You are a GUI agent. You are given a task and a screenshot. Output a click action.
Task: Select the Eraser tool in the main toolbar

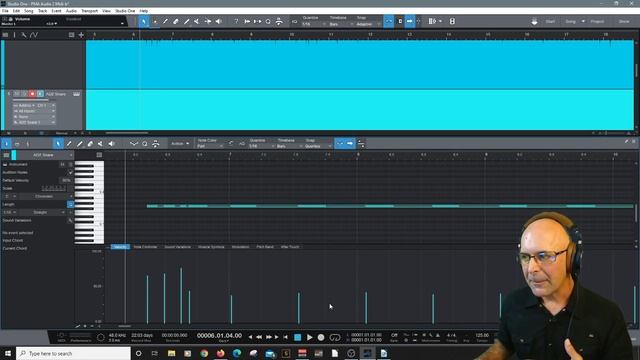tap(176, 21)
